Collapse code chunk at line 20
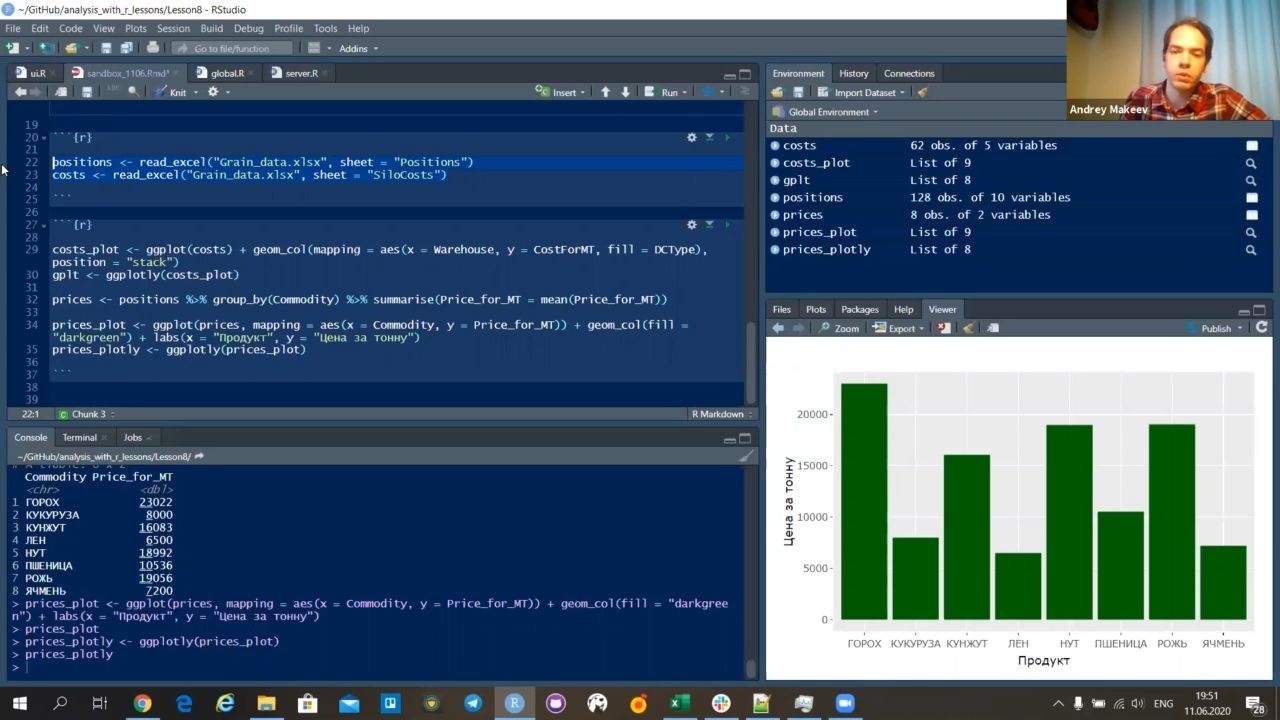The image size is (1280, 720). 46,137
